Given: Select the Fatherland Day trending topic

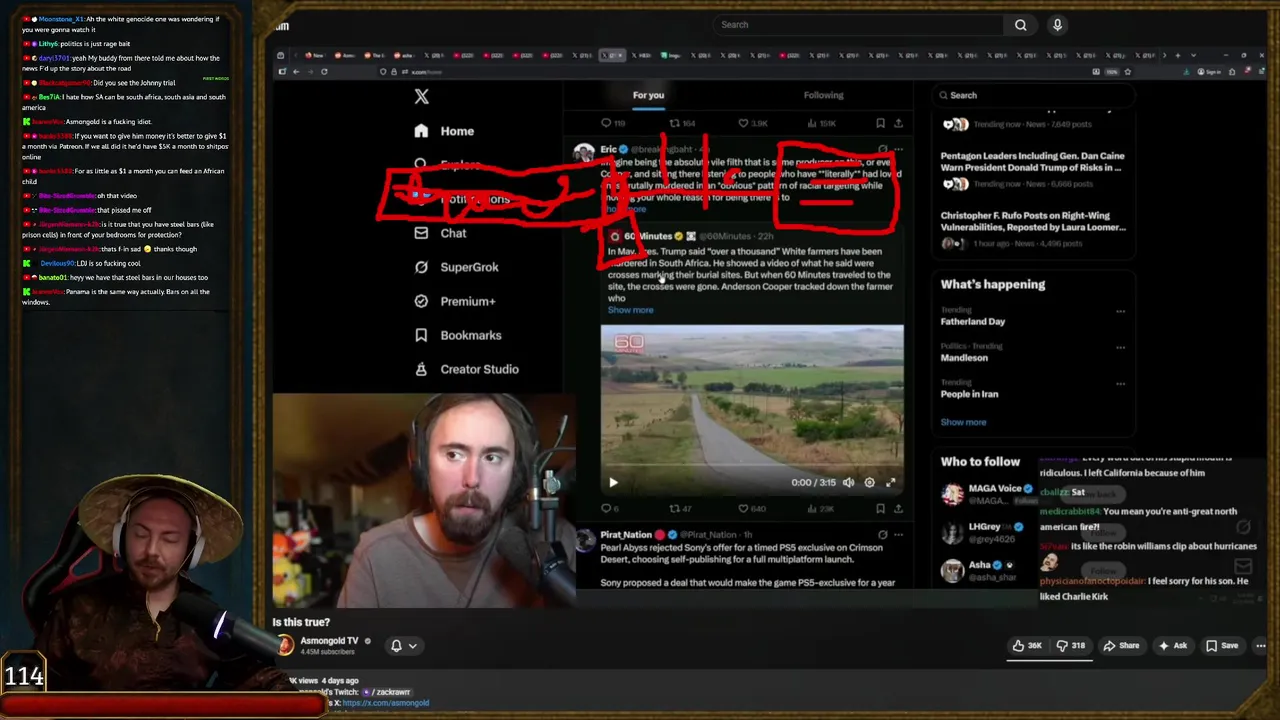Looking at the screenshot, I should (972, 322).
